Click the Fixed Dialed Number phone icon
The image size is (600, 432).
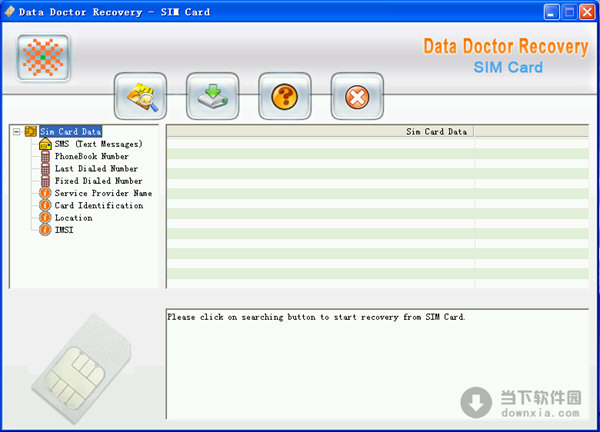pyautogui.click(x=45, y=181)
